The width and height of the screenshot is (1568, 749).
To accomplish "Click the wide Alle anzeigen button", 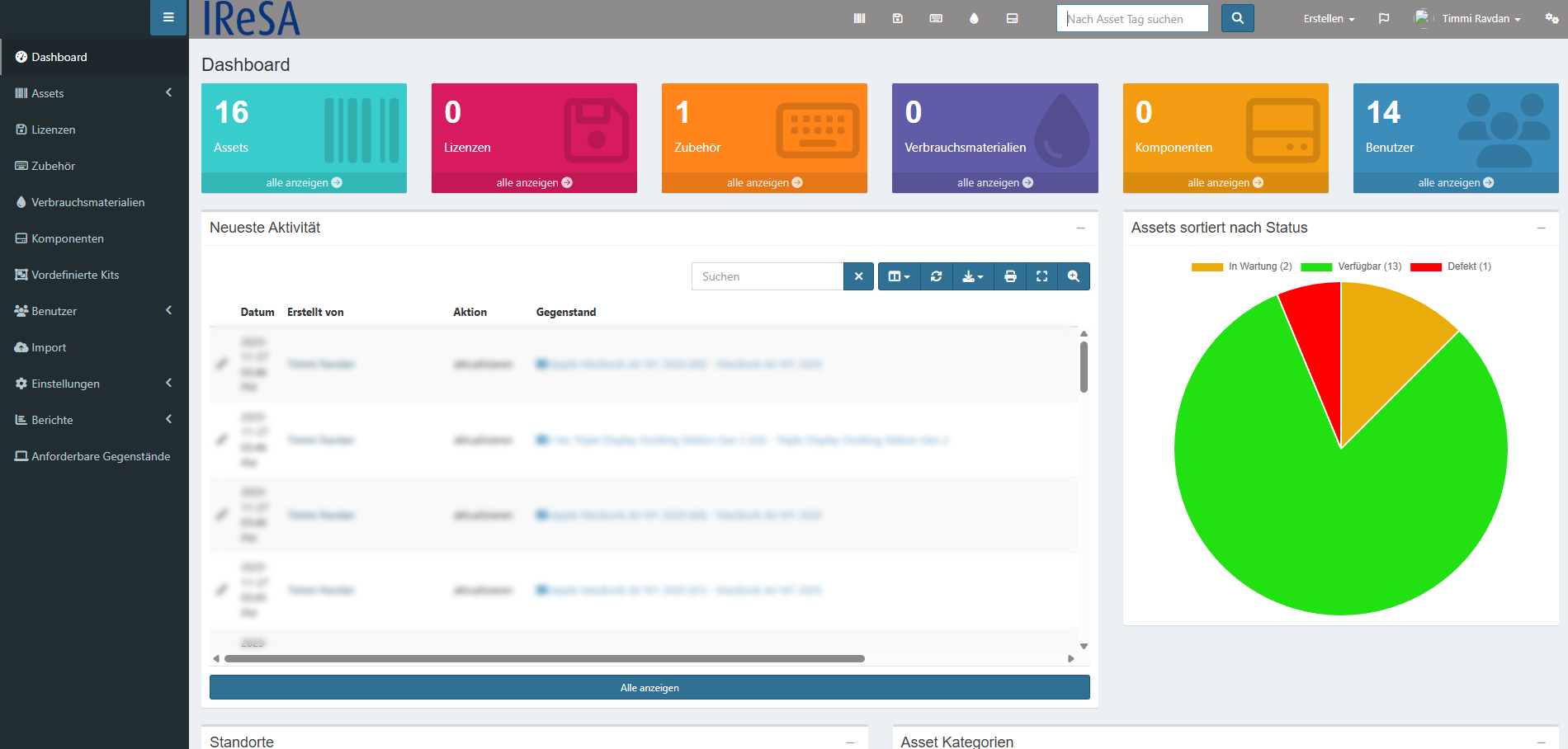I will click(x=649, y=687).
